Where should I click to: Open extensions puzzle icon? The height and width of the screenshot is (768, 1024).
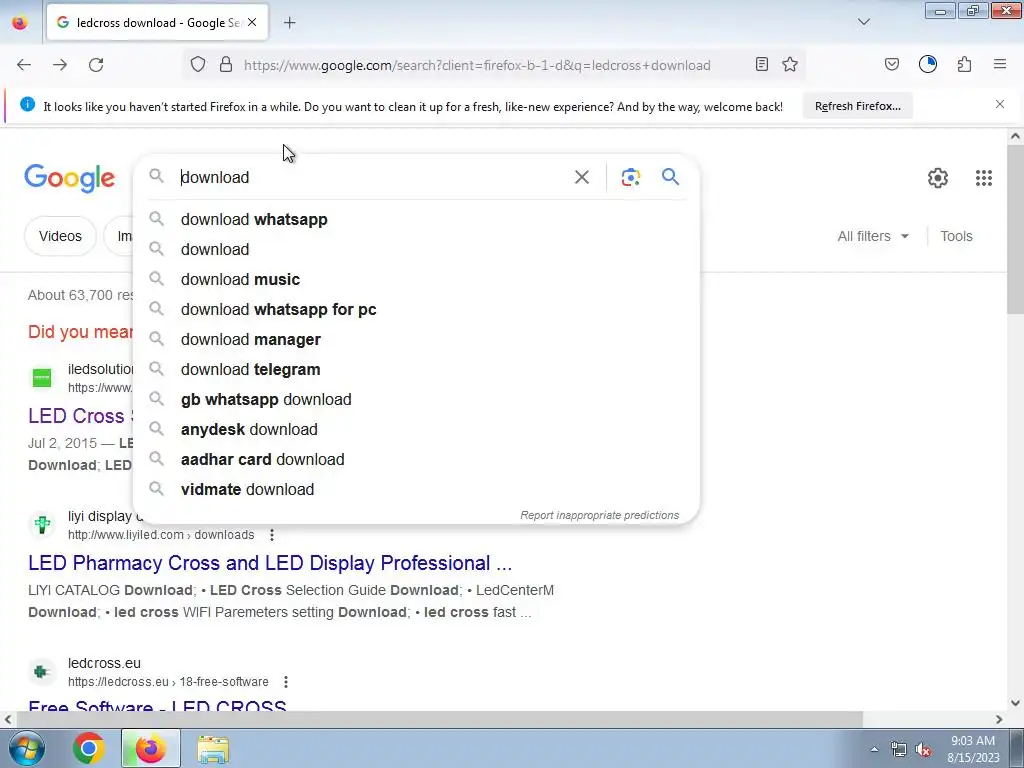(x=964, y=64)
